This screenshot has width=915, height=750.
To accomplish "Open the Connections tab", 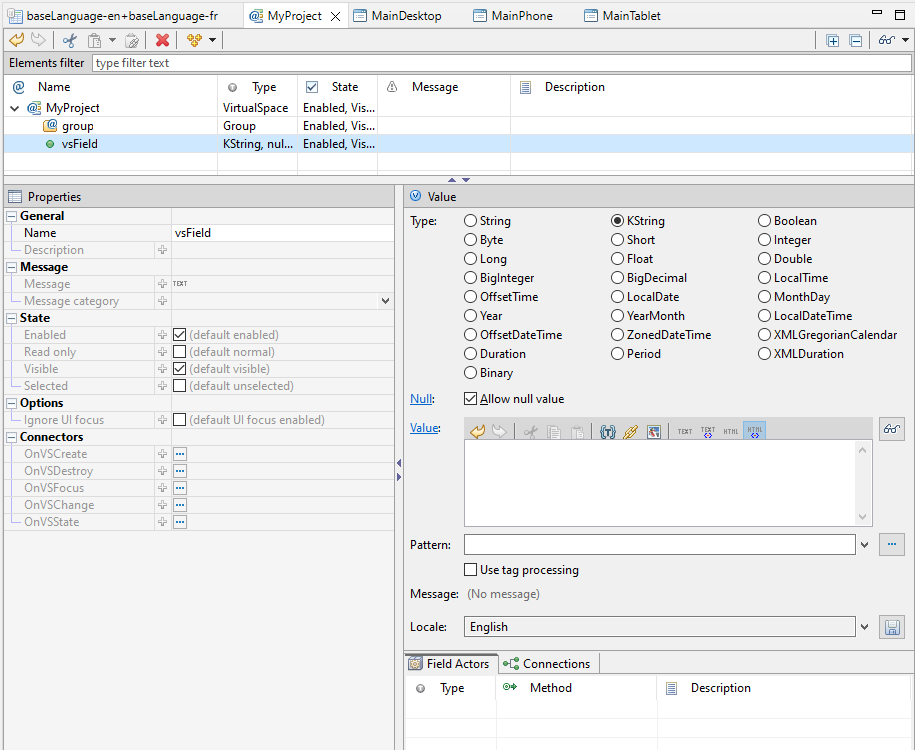I will 547,664.
